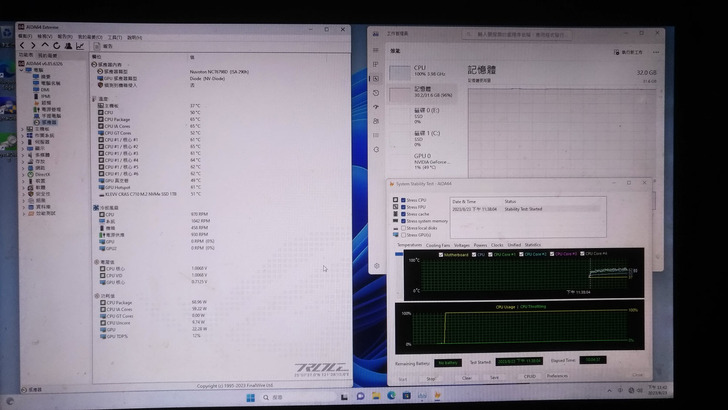The image size is (728, 410).
Task: Switch to AIDA64 flame taskbar icon
Action: point(437,395)
